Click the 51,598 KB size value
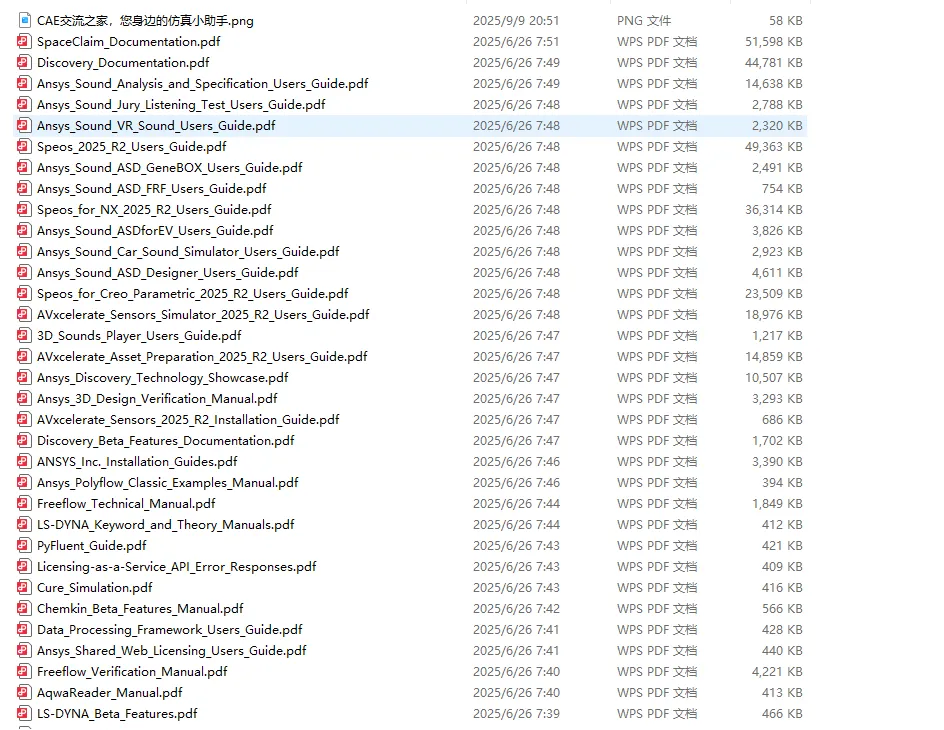 (774, 42)
